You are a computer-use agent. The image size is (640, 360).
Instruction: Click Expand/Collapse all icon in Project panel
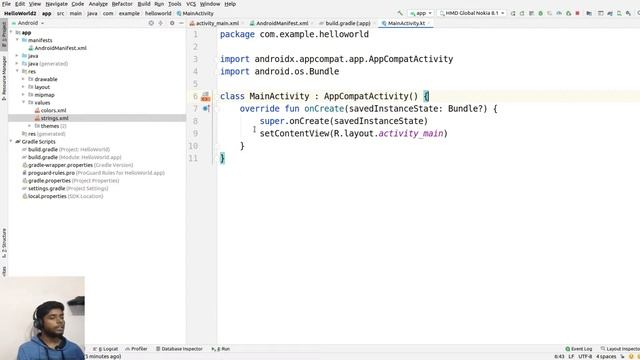pyautogui.click(x=160, y=23)
